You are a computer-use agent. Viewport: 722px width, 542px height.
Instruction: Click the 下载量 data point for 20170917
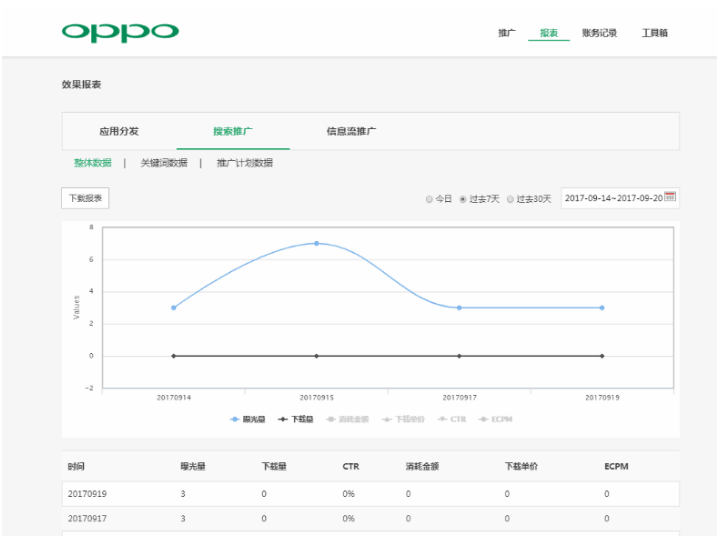point(459,356)
